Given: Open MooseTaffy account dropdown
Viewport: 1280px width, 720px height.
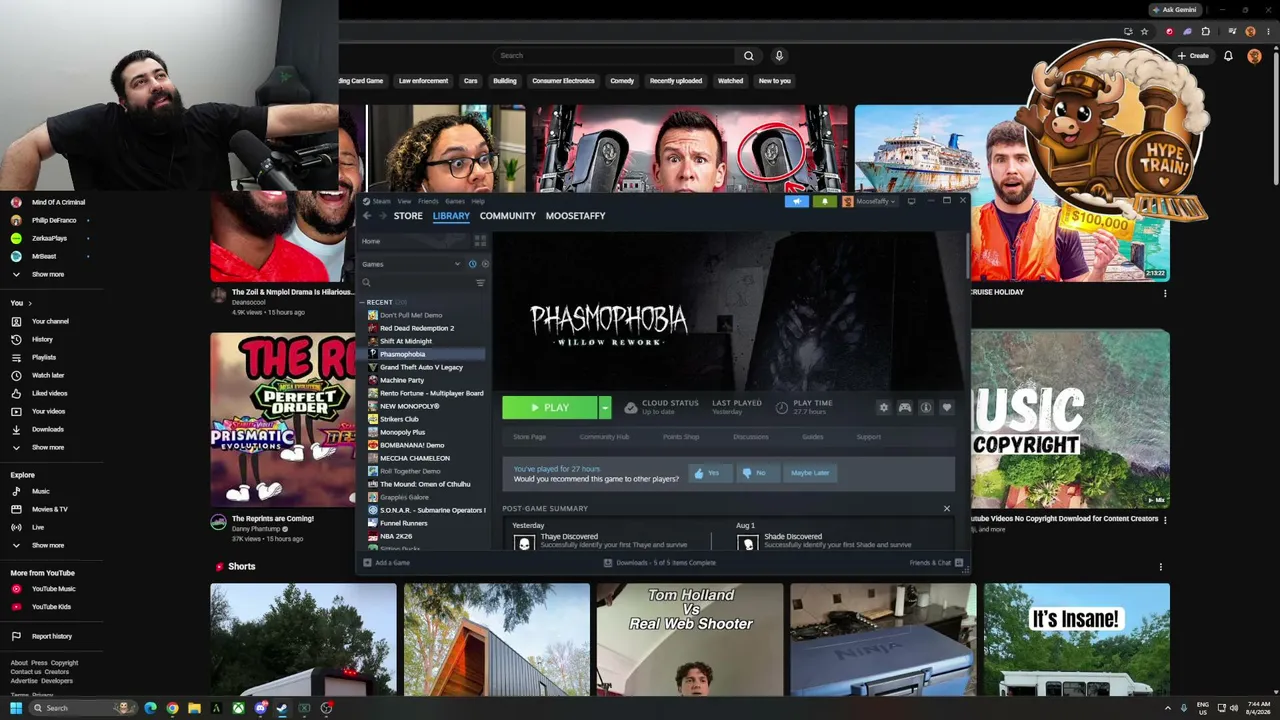Looking at the screenshot, I should [x=869, y=201].
